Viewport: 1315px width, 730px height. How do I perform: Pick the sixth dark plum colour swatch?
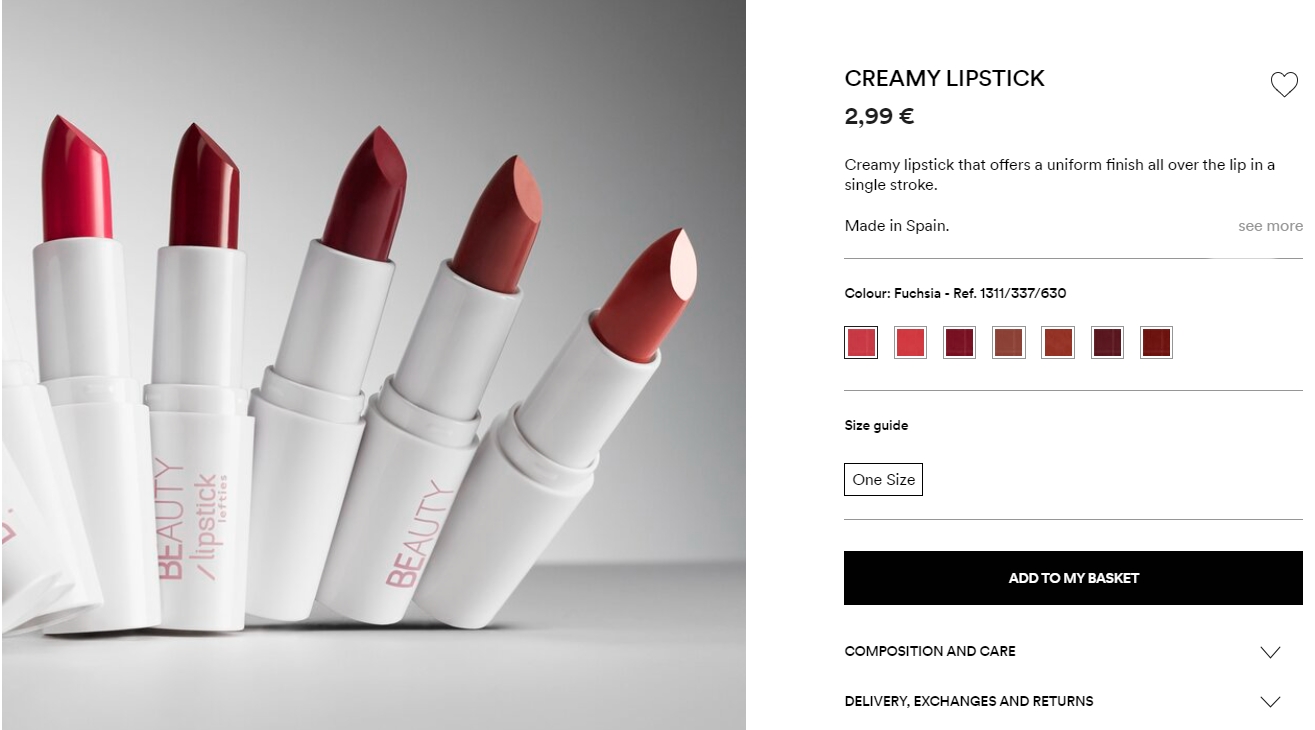coord(1107,343)
